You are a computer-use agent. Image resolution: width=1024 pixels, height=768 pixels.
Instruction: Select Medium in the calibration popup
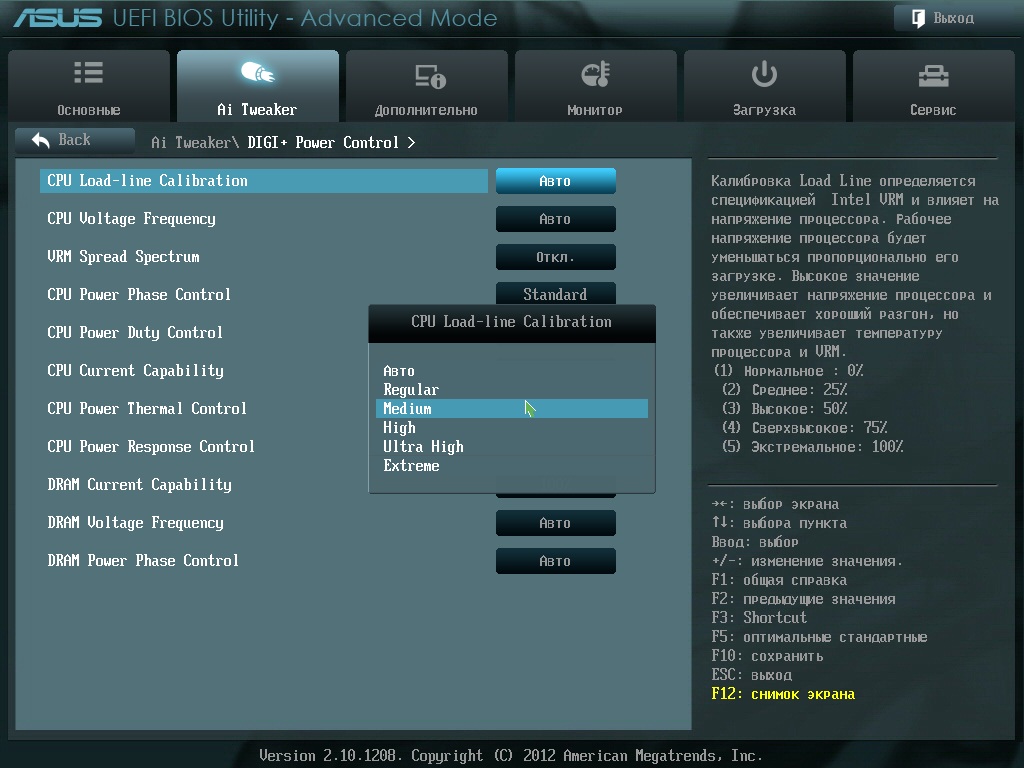click(512, 409)
